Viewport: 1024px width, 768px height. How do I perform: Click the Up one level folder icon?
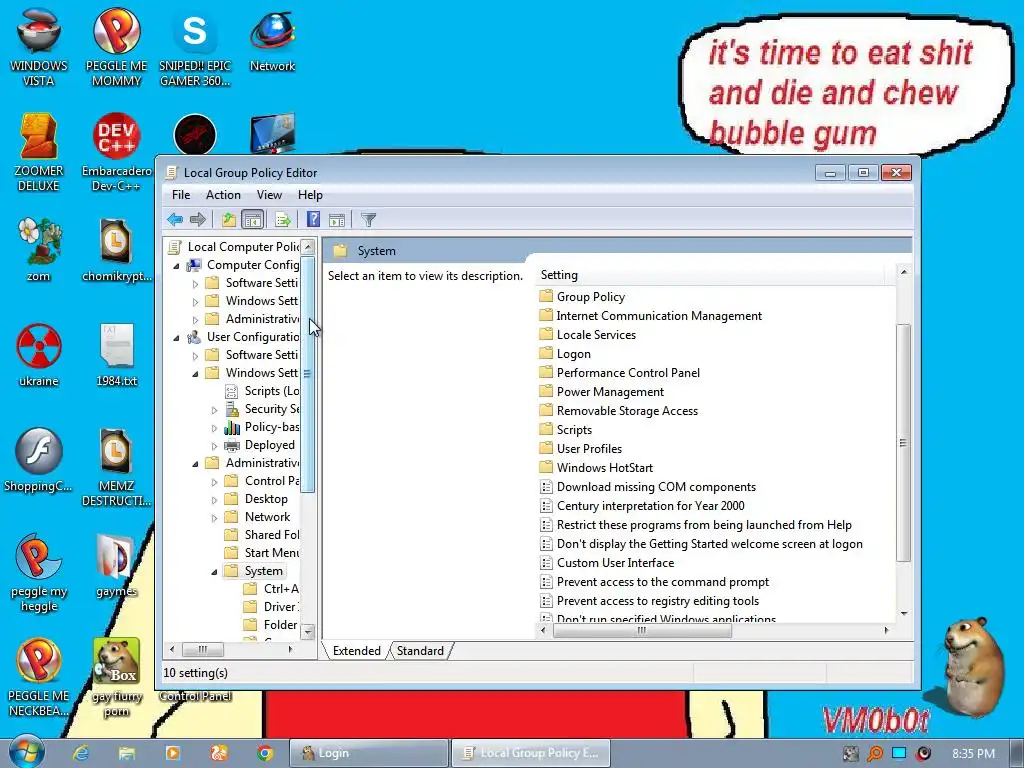(x=229, y=219)
